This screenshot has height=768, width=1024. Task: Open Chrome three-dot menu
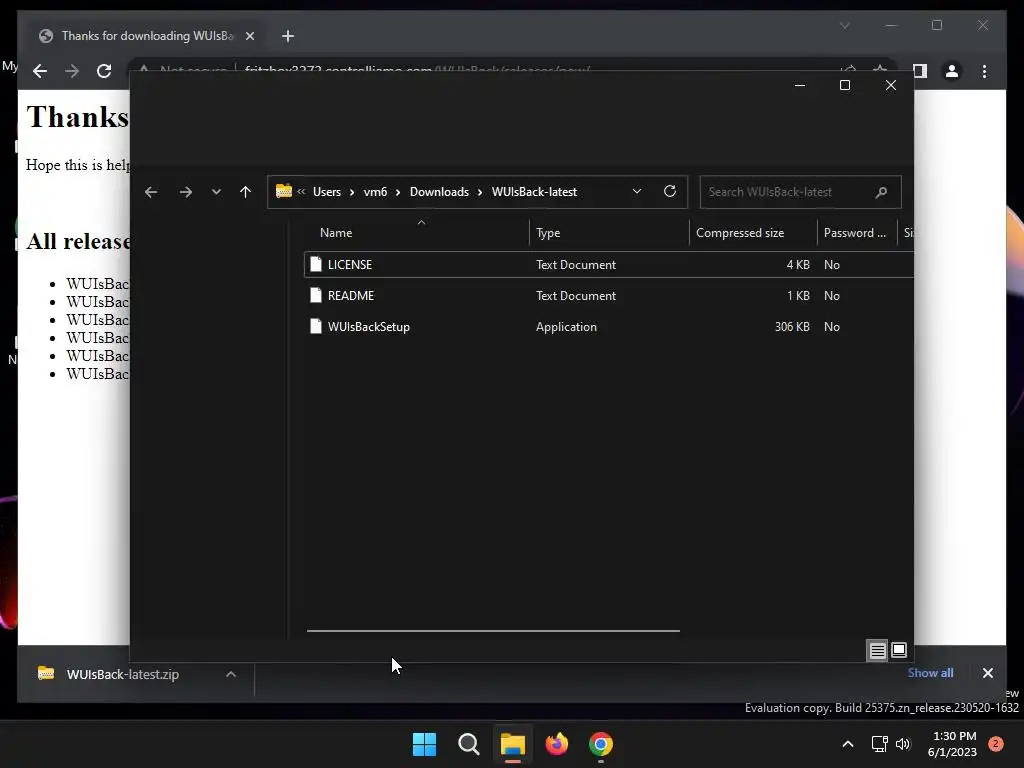point(984,71)
